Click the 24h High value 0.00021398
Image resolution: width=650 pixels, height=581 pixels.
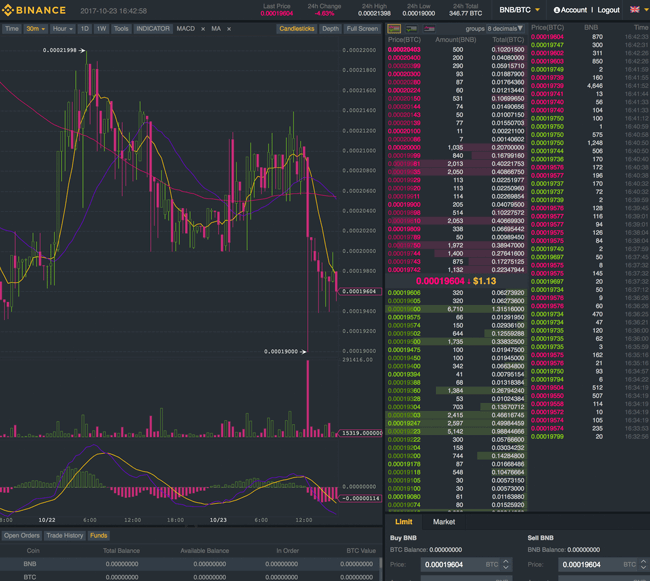coord(374,13)
